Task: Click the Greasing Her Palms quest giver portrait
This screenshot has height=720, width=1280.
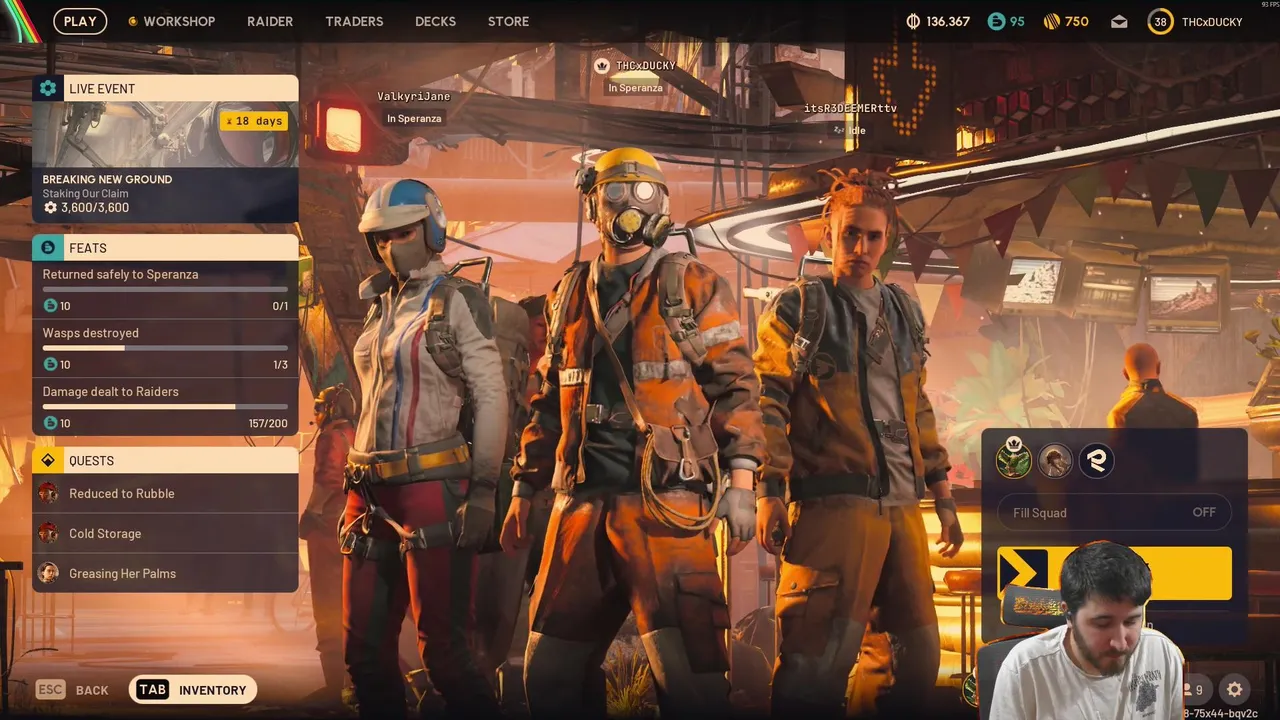Action: (x=48, y=573)
